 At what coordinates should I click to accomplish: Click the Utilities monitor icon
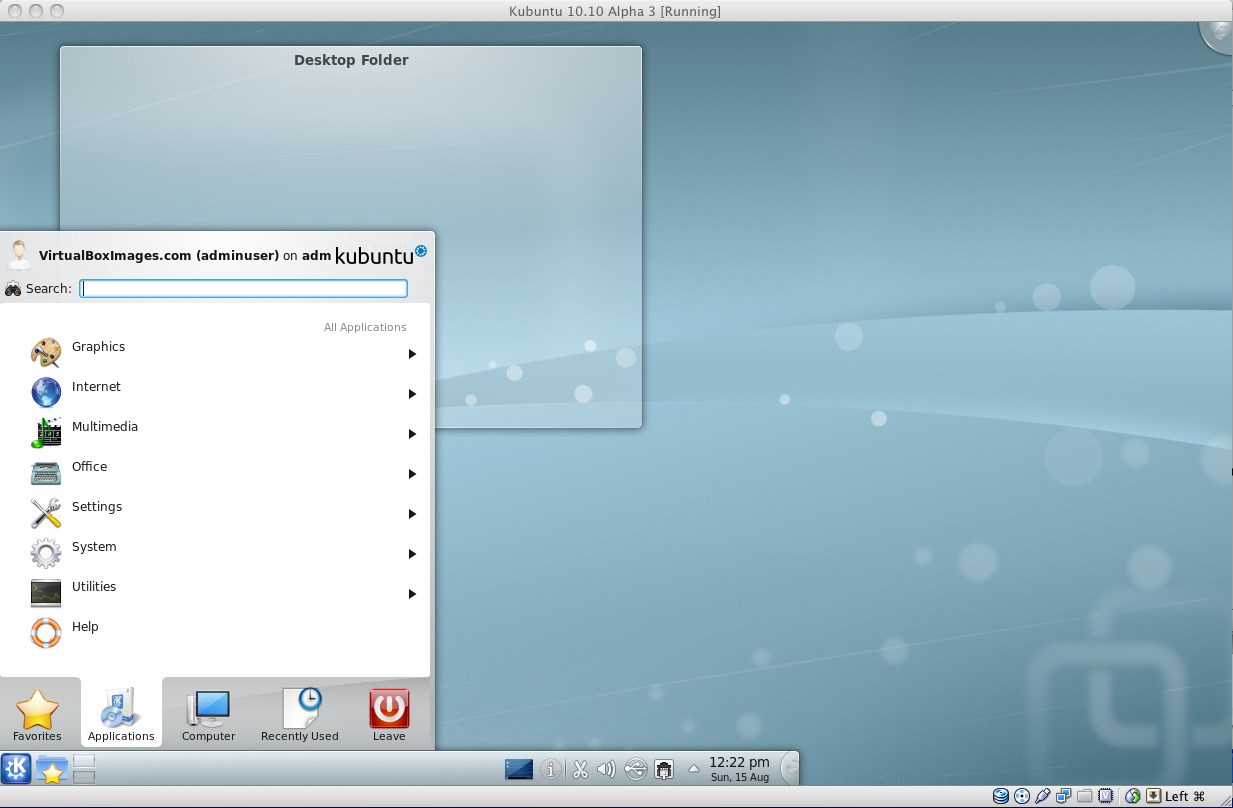(x=46, y=593)
